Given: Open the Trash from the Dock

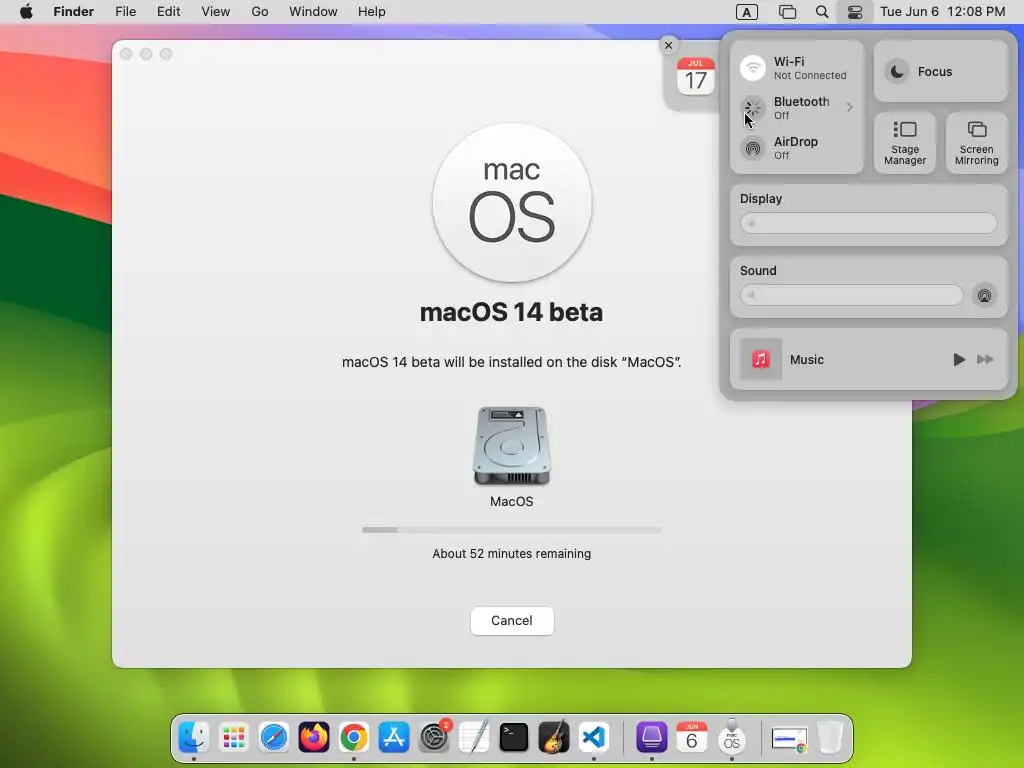Looking at the screenshot, I should coord(830,738).
